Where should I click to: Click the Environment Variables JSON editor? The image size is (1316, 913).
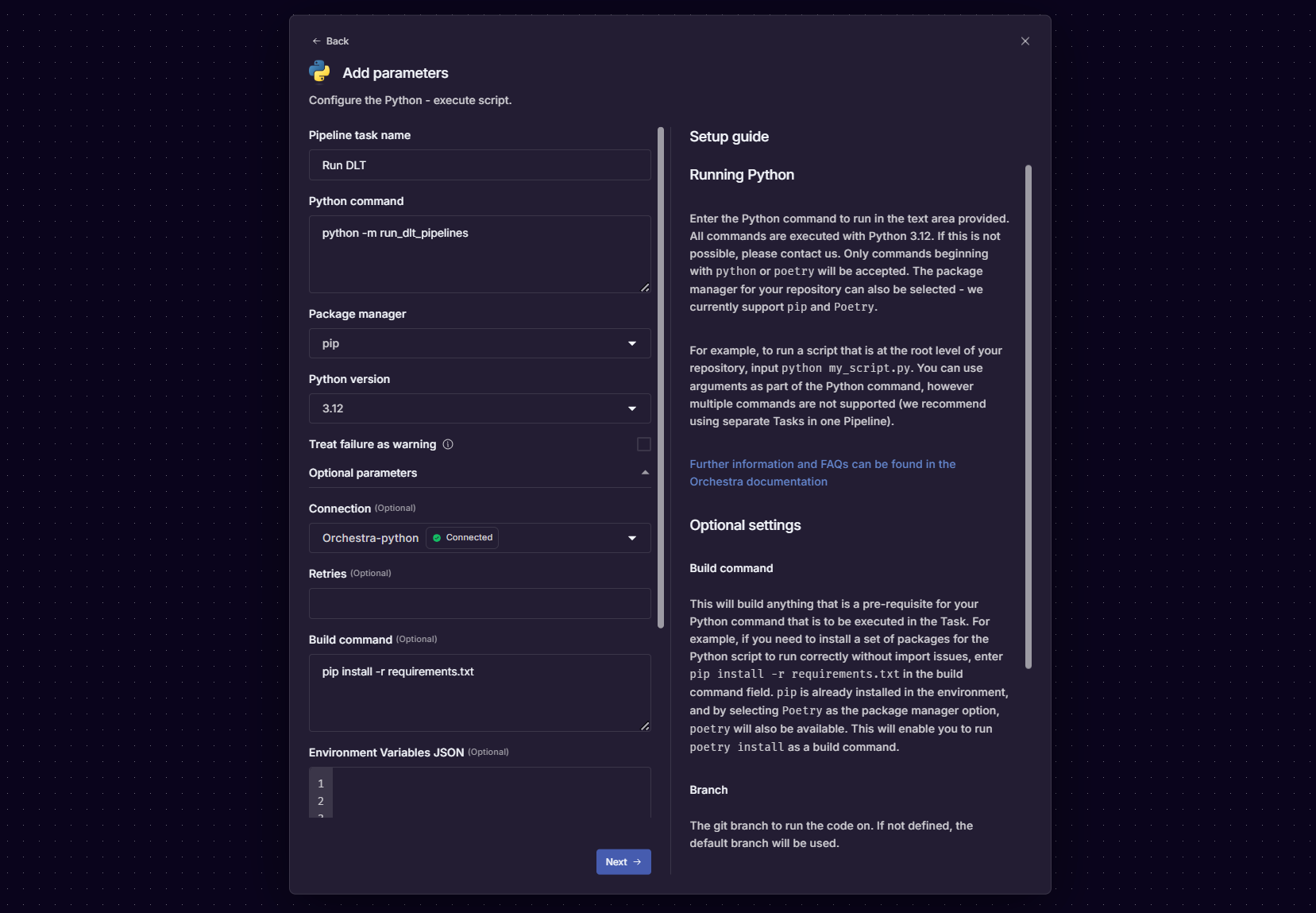coord(491,792)
